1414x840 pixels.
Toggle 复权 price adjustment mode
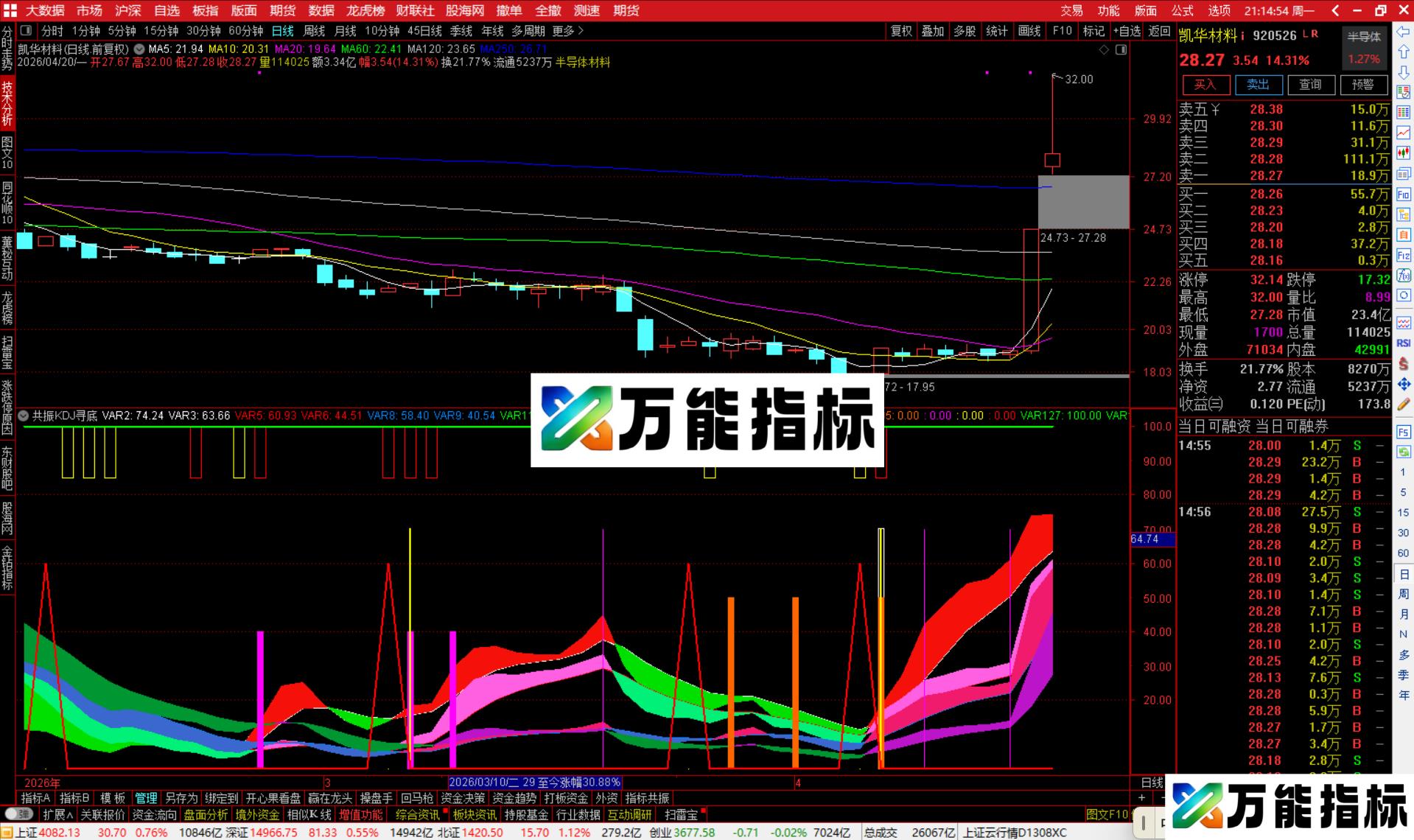tap(900, 31)
